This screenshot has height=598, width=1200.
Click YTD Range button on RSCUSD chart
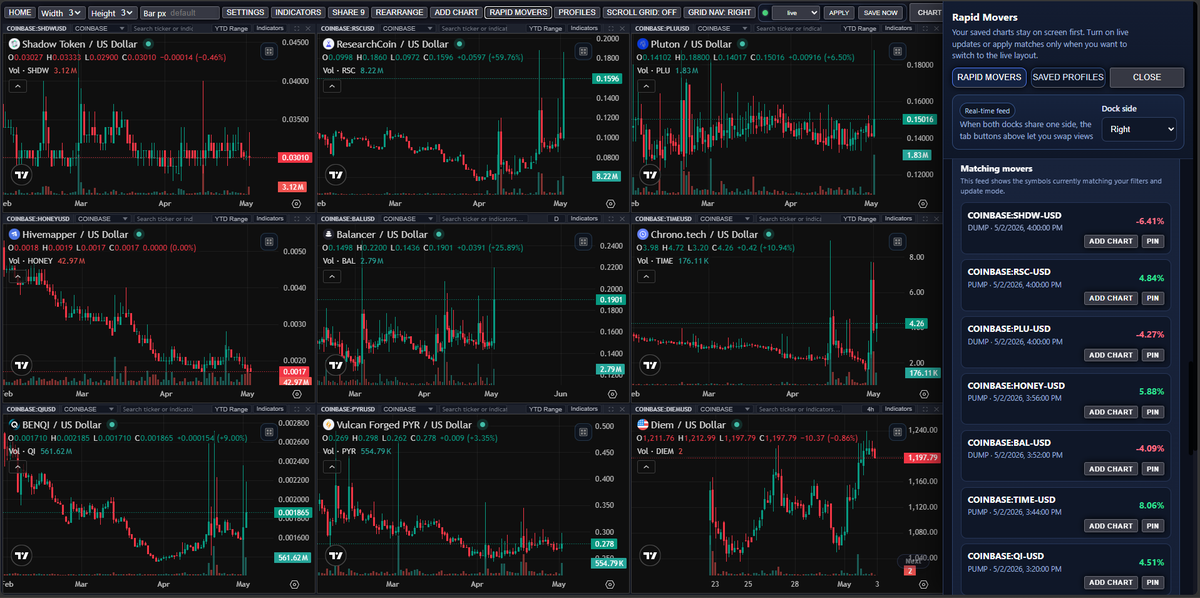[x=546, y=27]
